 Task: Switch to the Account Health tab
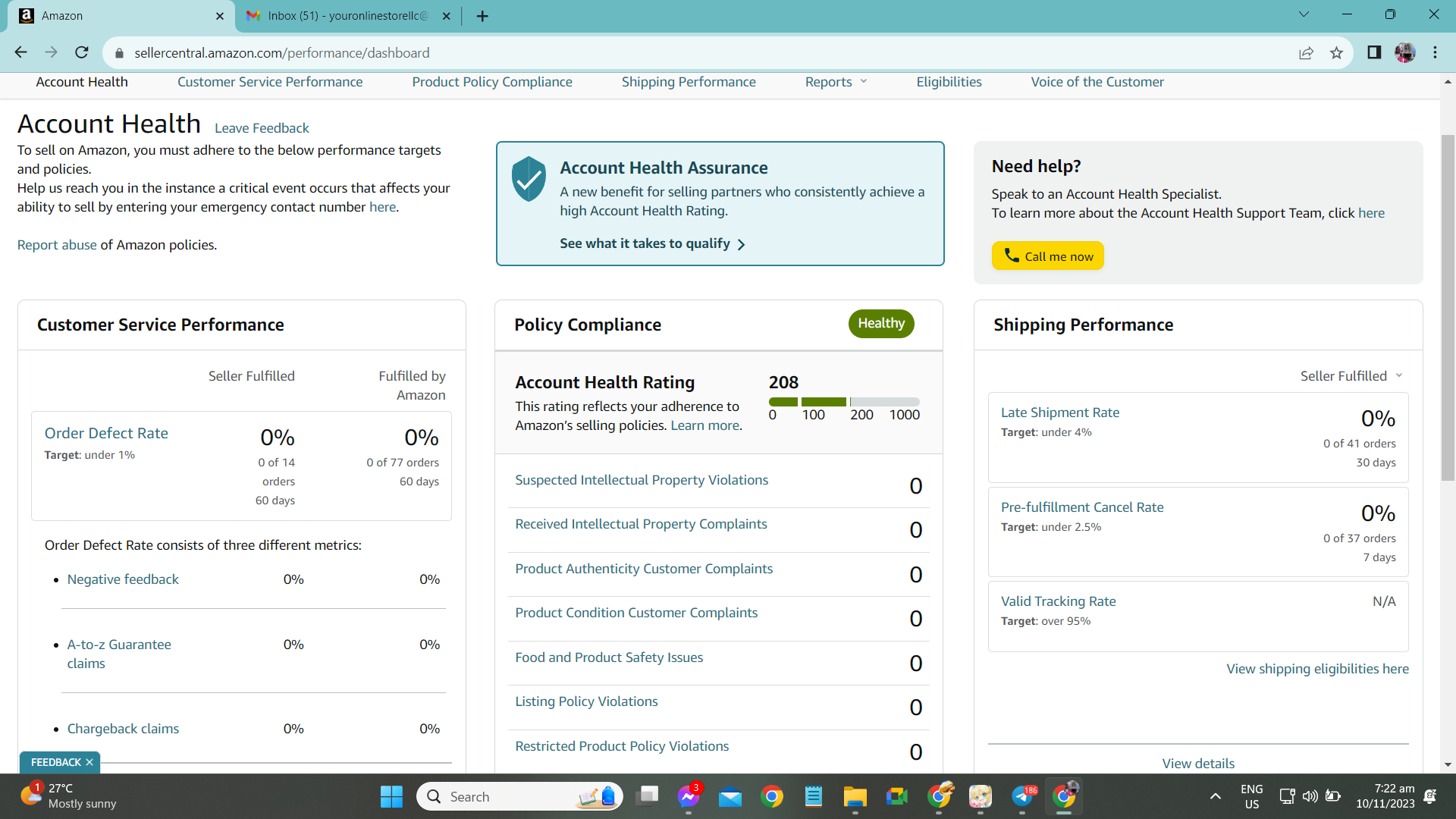(x=82, y=82)
